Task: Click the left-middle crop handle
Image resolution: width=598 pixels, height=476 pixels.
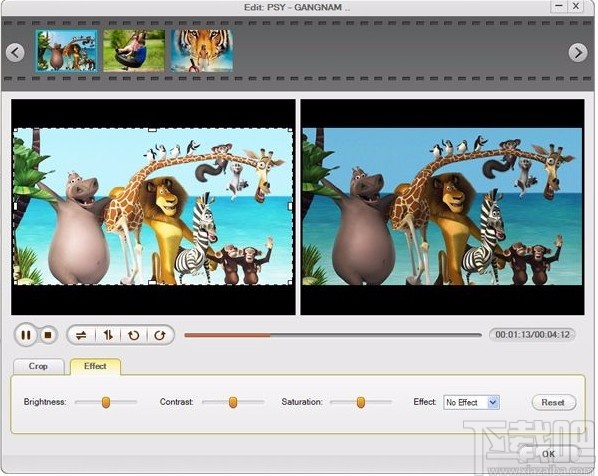Action: coord(15,206)
